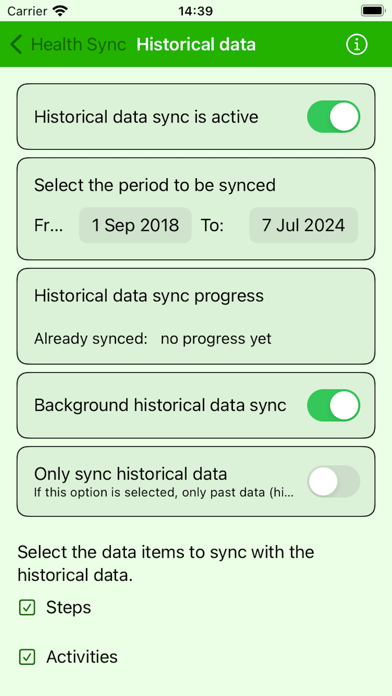
Task: Open the From date picker 1 Sep 2018
Action: pos(135,225)
